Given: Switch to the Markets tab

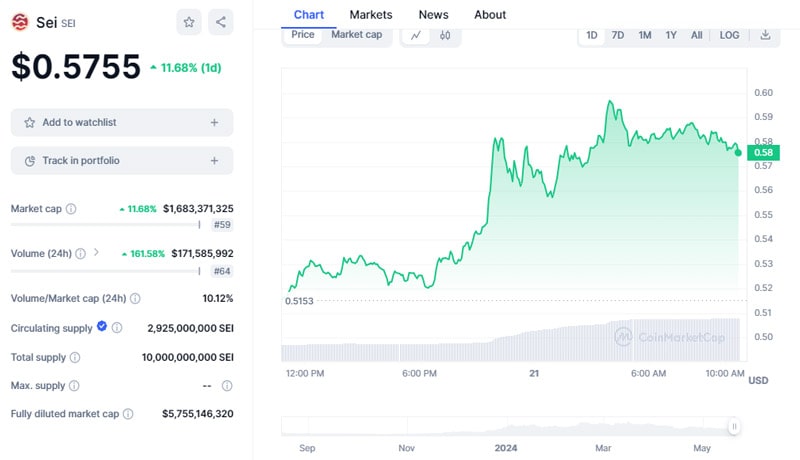Looking at the screenshot, I should pyautogui.click(x=371, y=15).
